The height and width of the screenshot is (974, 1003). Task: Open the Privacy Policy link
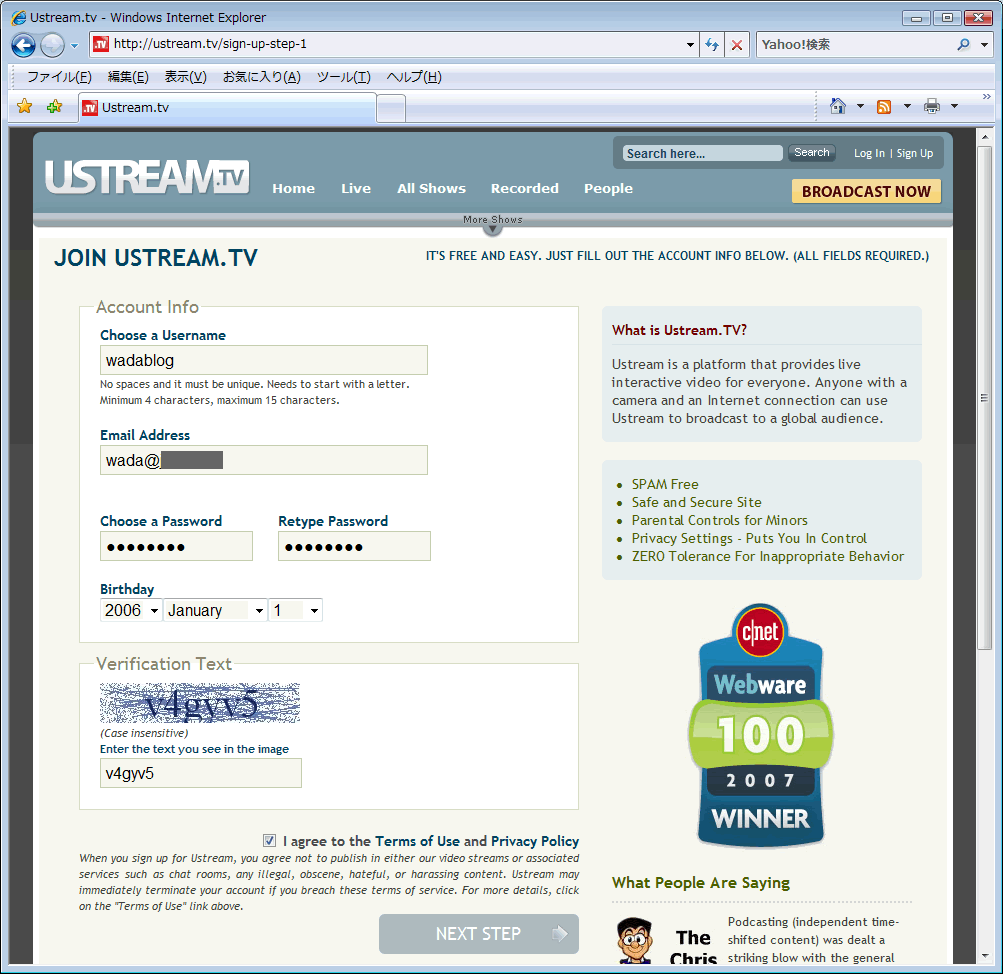tap(534, 841)
